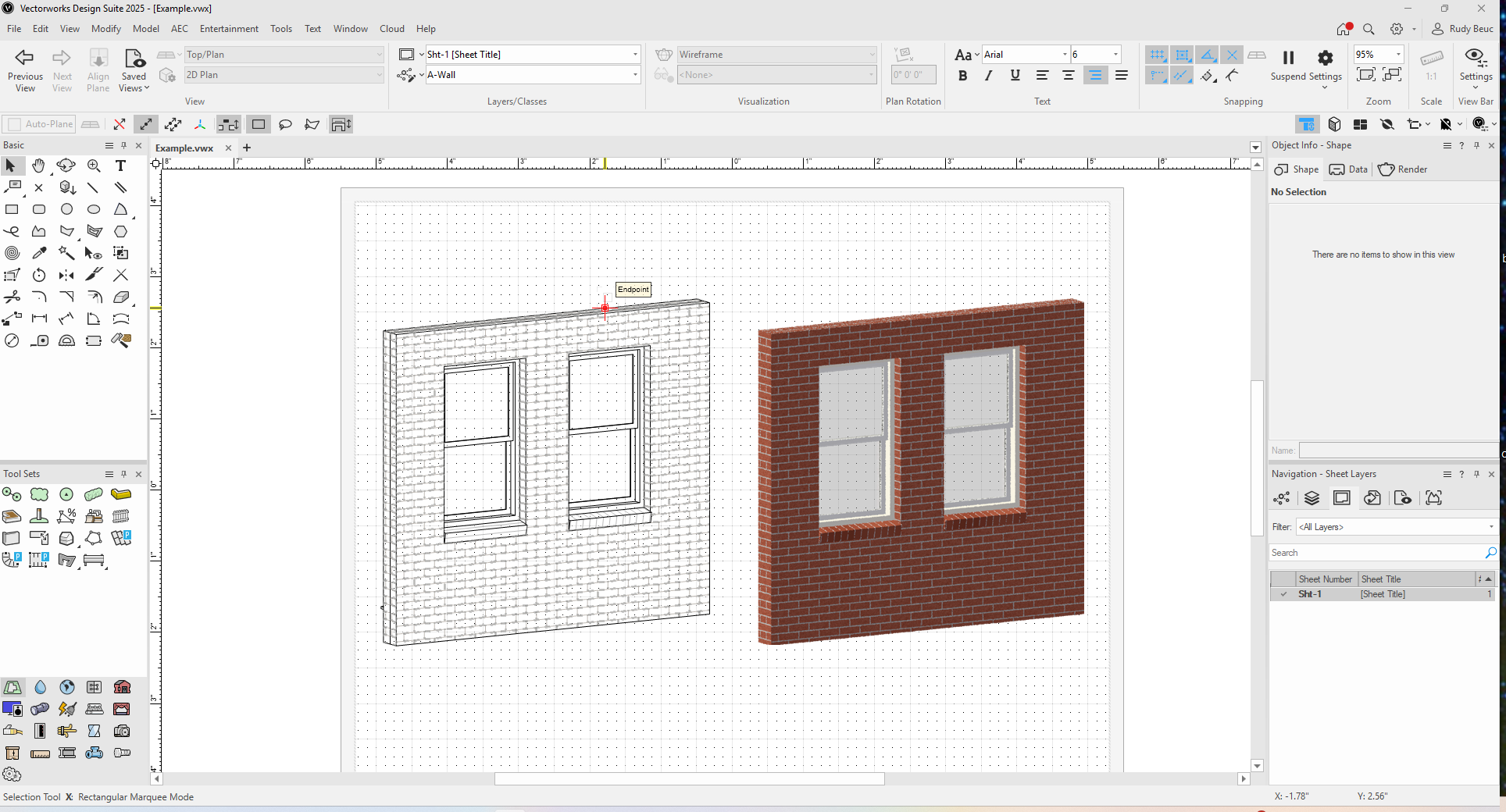This screenshot has height=812, width=1506.
Task: Open the Top/Plan view dropdown
Action: [284, 55]
